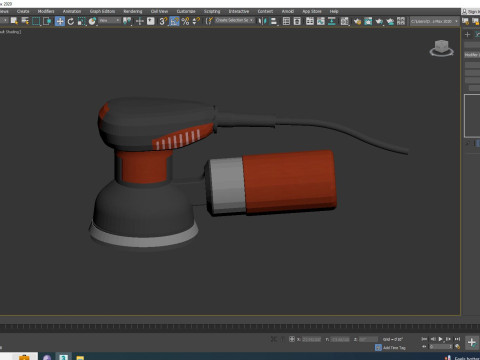Click the Z coordinate input field
480x360 pixels.
point(368,339)
